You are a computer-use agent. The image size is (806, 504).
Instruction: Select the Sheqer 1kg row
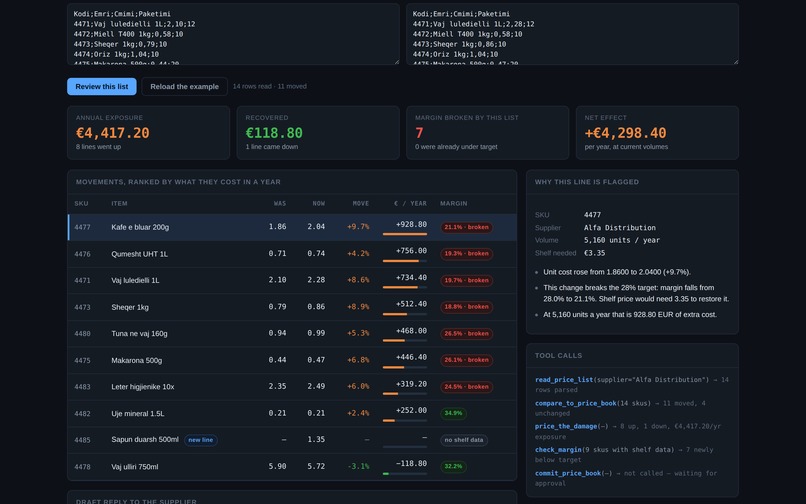pyautogui.click(x=292, y=307)
